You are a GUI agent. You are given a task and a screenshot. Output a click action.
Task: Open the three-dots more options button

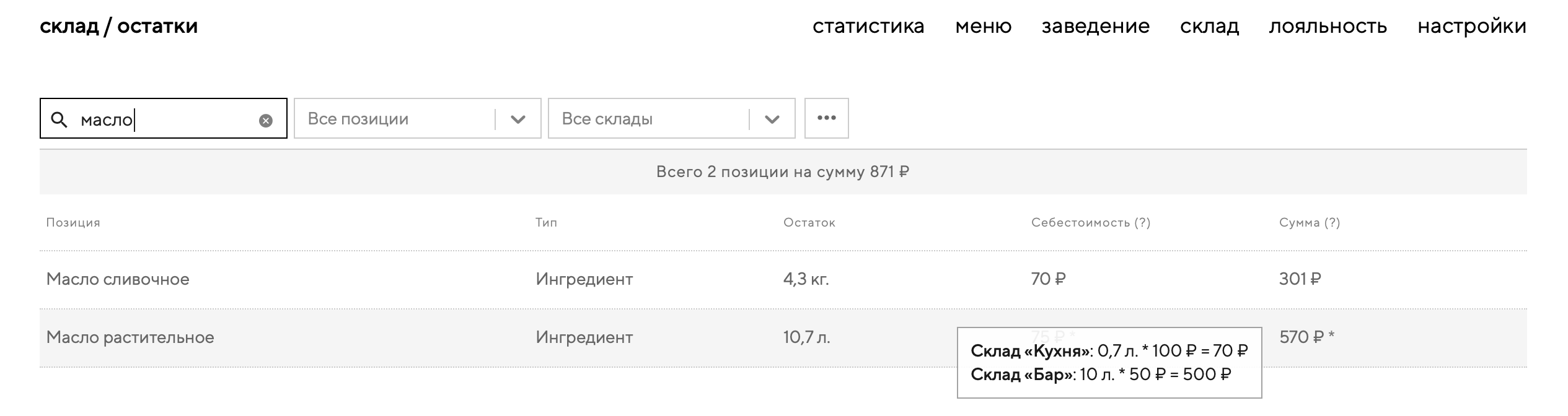click(x=826, y=118)
